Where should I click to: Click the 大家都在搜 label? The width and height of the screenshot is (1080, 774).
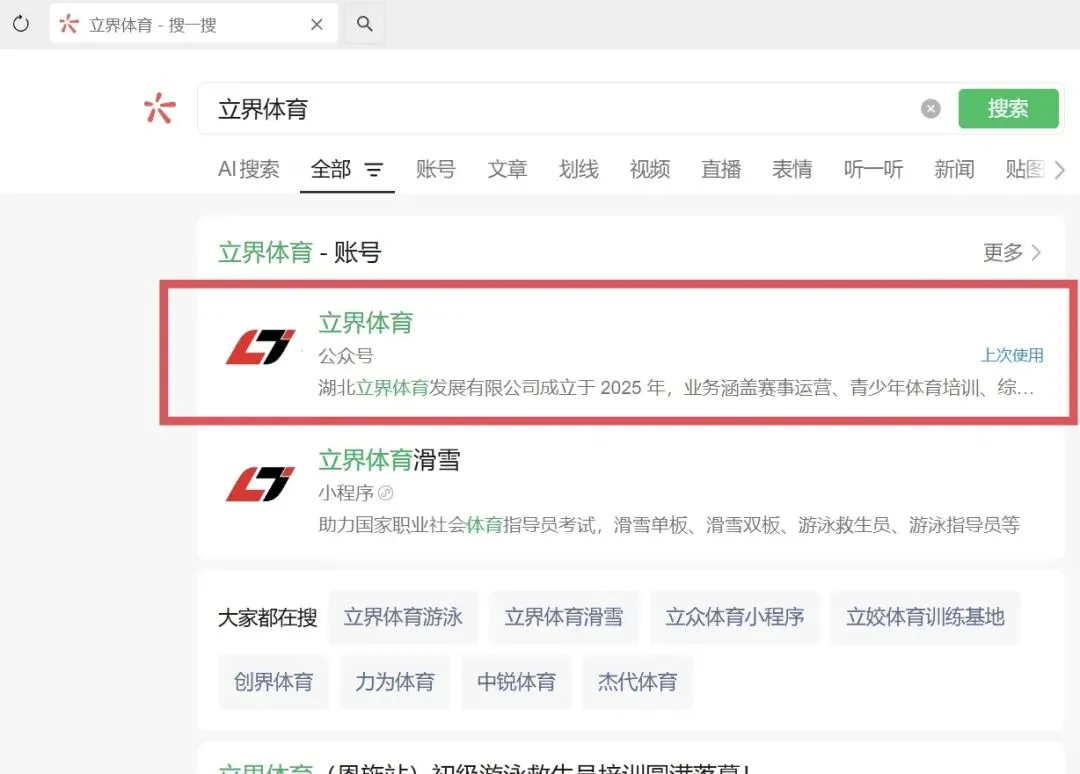tap(267, 618)
